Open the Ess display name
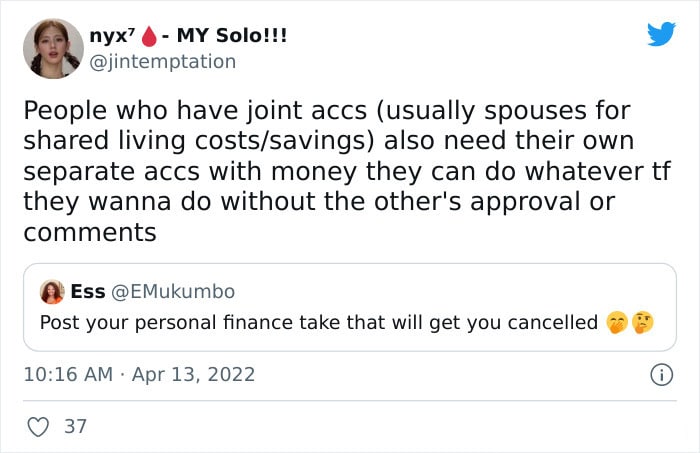This screenshot has width=700, height=453. (88, 292)
